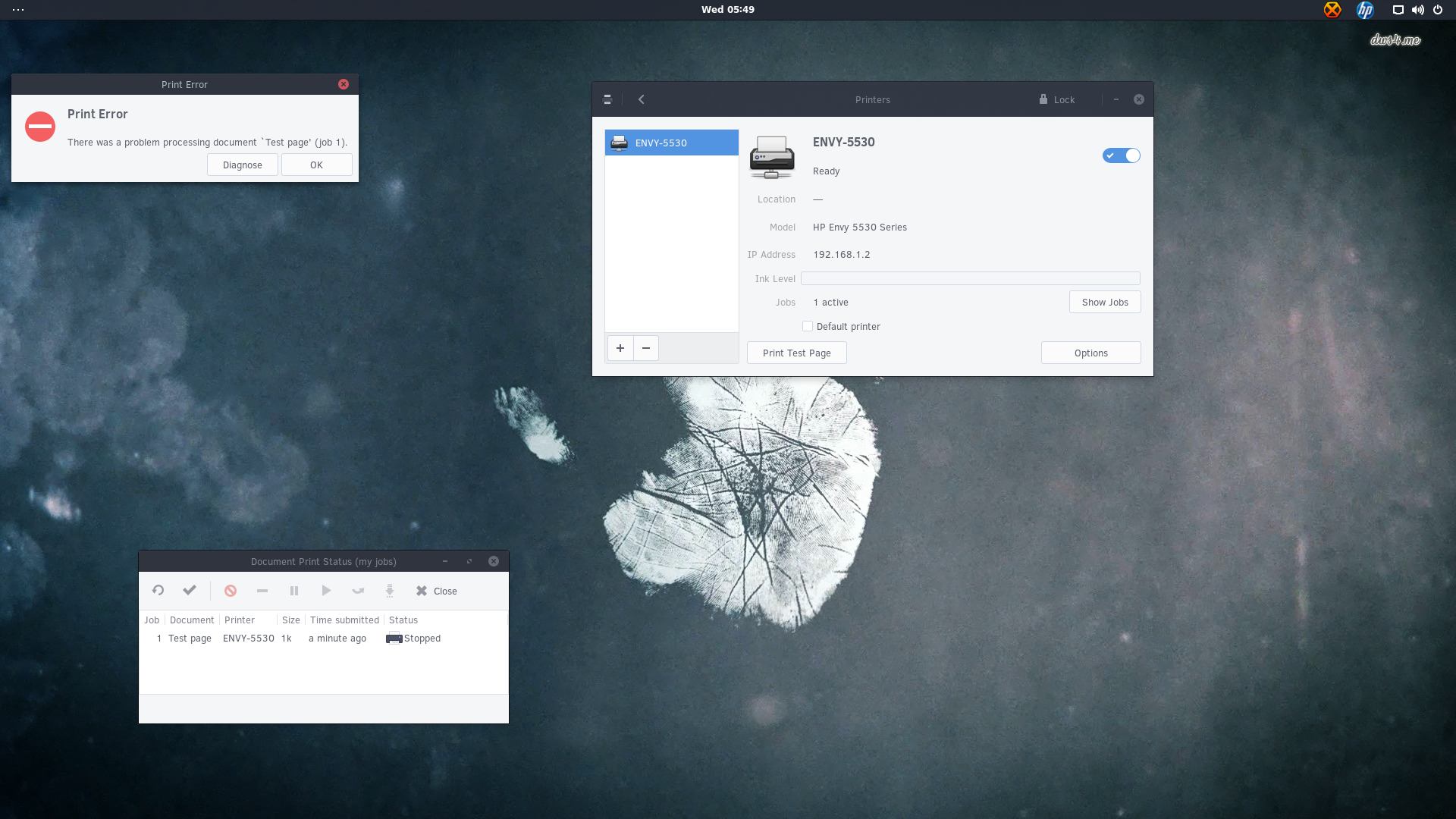
Task: Click the Location dash field
Action: [x=818, y=199]
